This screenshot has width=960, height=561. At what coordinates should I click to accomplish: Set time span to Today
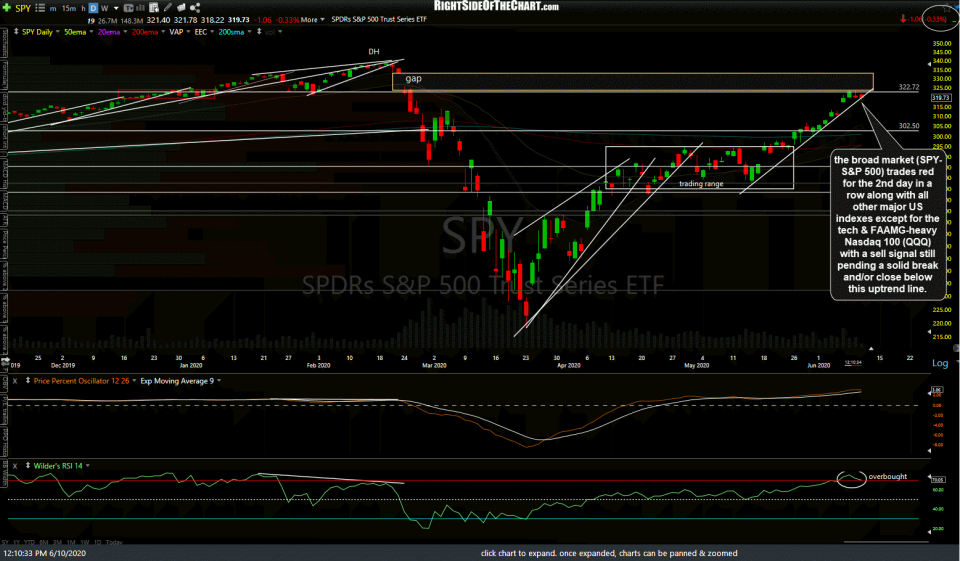pos(114,543)
